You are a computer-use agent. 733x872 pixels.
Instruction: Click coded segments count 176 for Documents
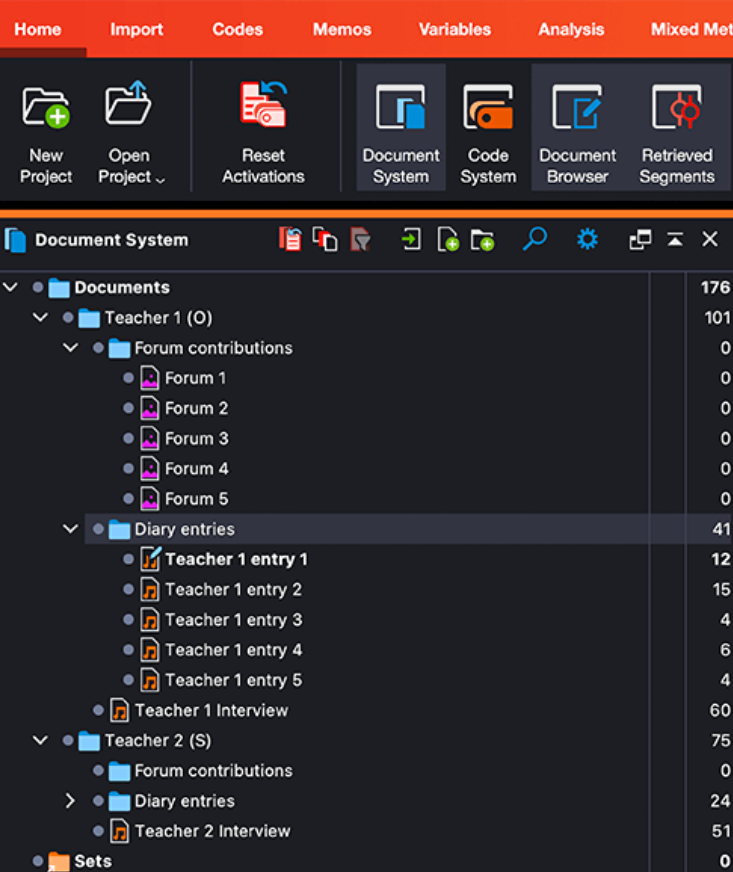point(715,287)
